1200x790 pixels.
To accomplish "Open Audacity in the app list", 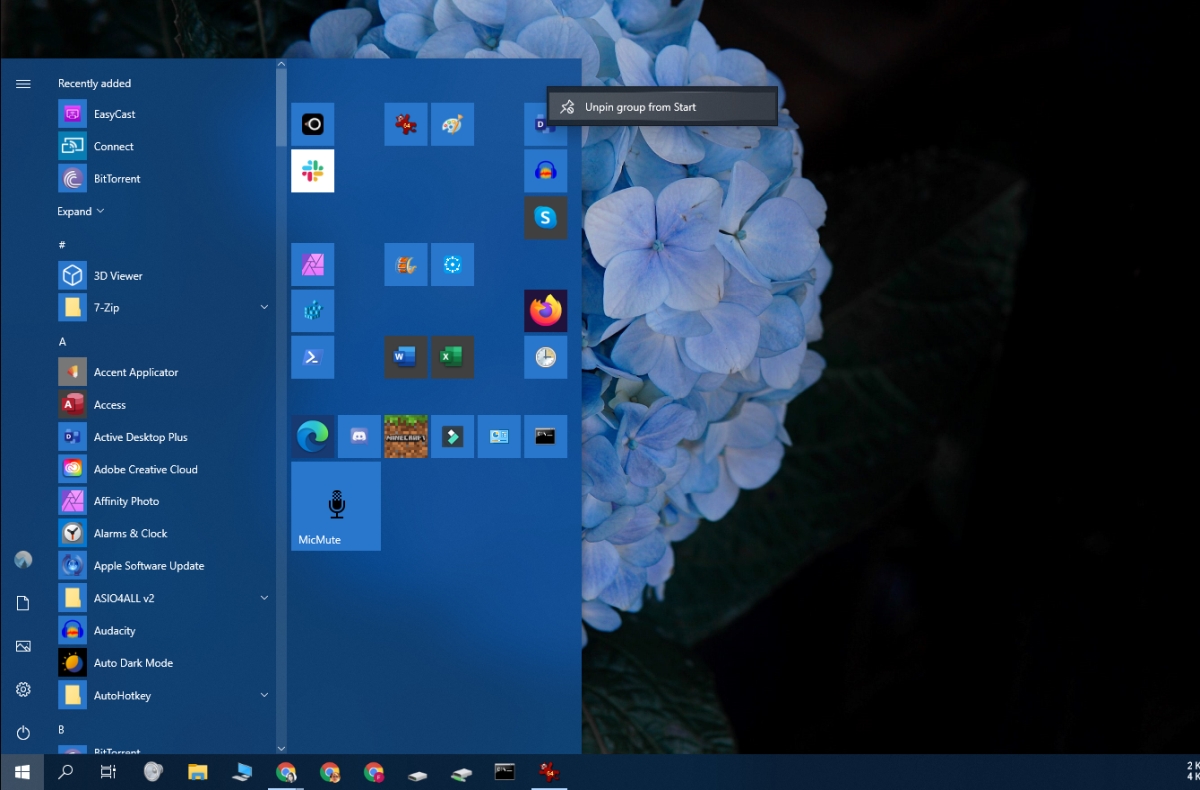I will point(163,631).
